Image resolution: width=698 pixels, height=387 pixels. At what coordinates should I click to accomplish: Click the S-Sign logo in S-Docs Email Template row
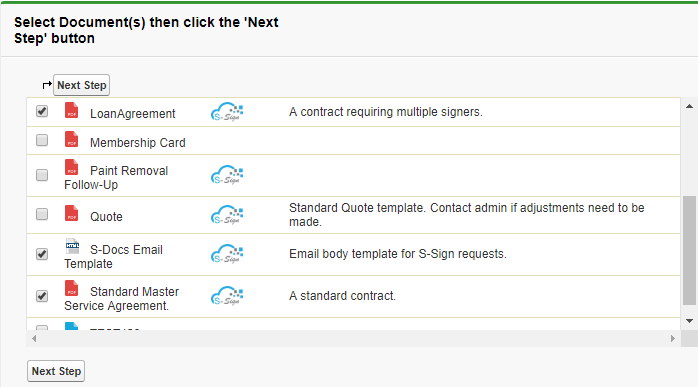227,254
